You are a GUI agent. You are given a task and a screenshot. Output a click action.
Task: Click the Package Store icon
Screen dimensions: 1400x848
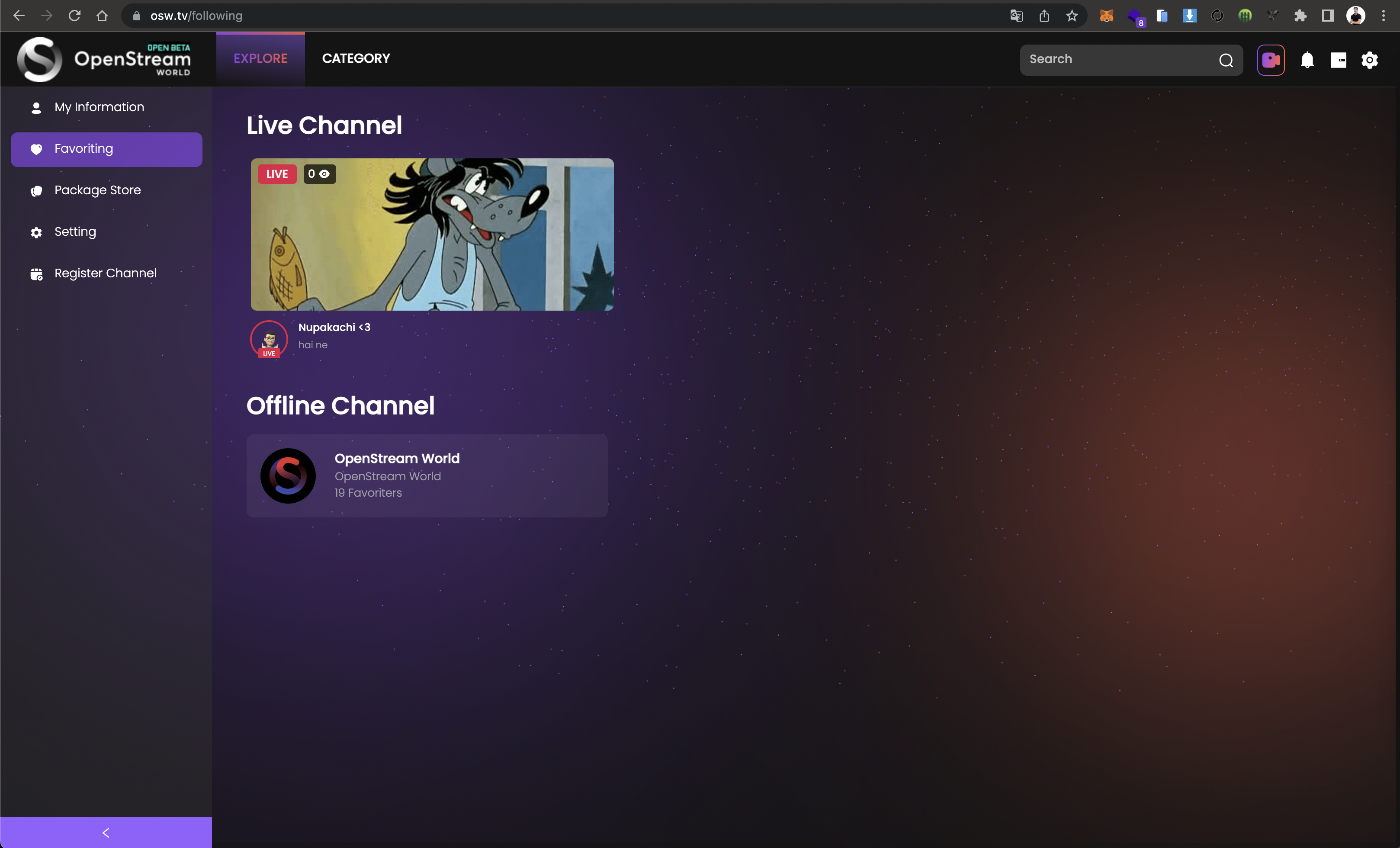[x=36, y=191]
